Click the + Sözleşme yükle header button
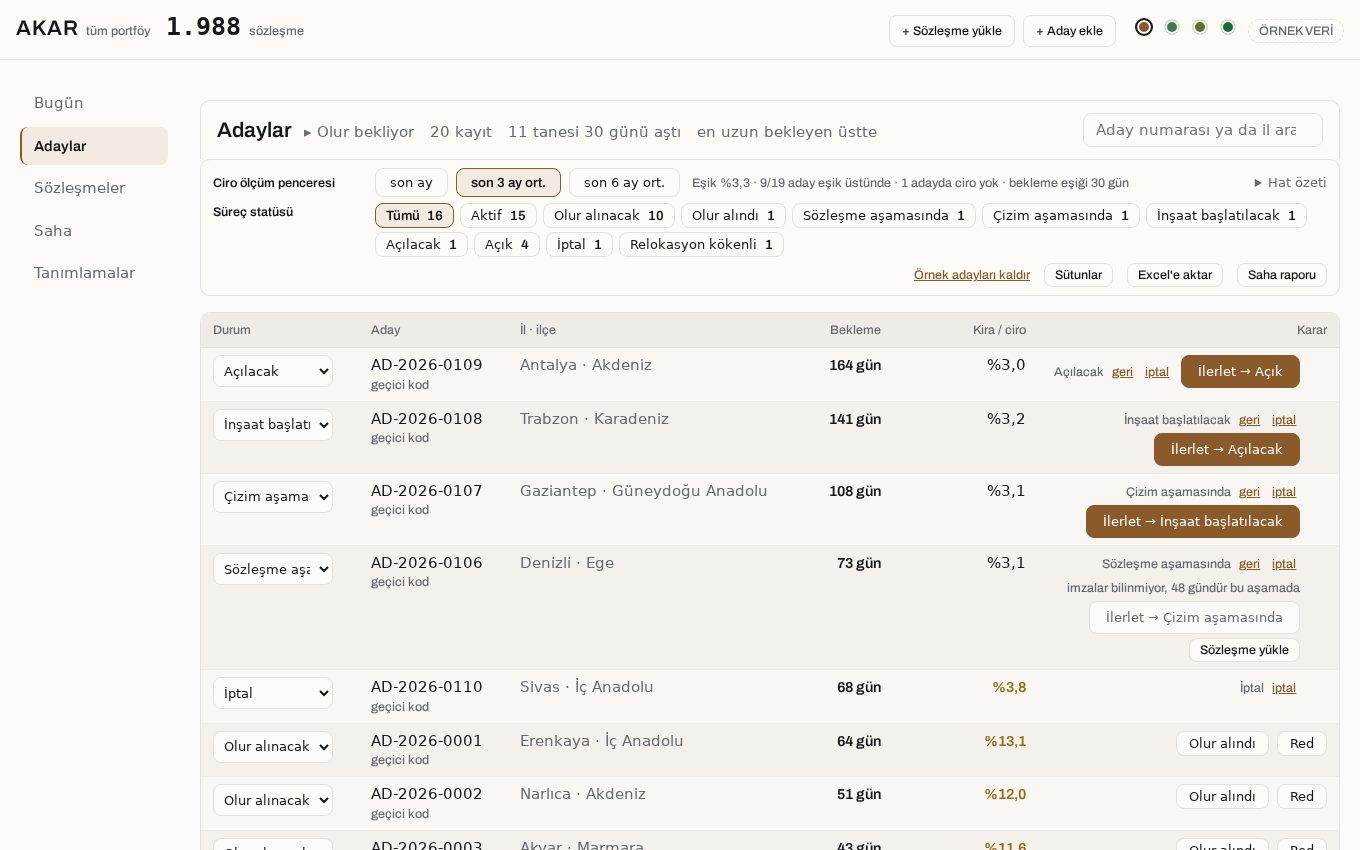The image size is (1360, 850). [x=952, y=31]
